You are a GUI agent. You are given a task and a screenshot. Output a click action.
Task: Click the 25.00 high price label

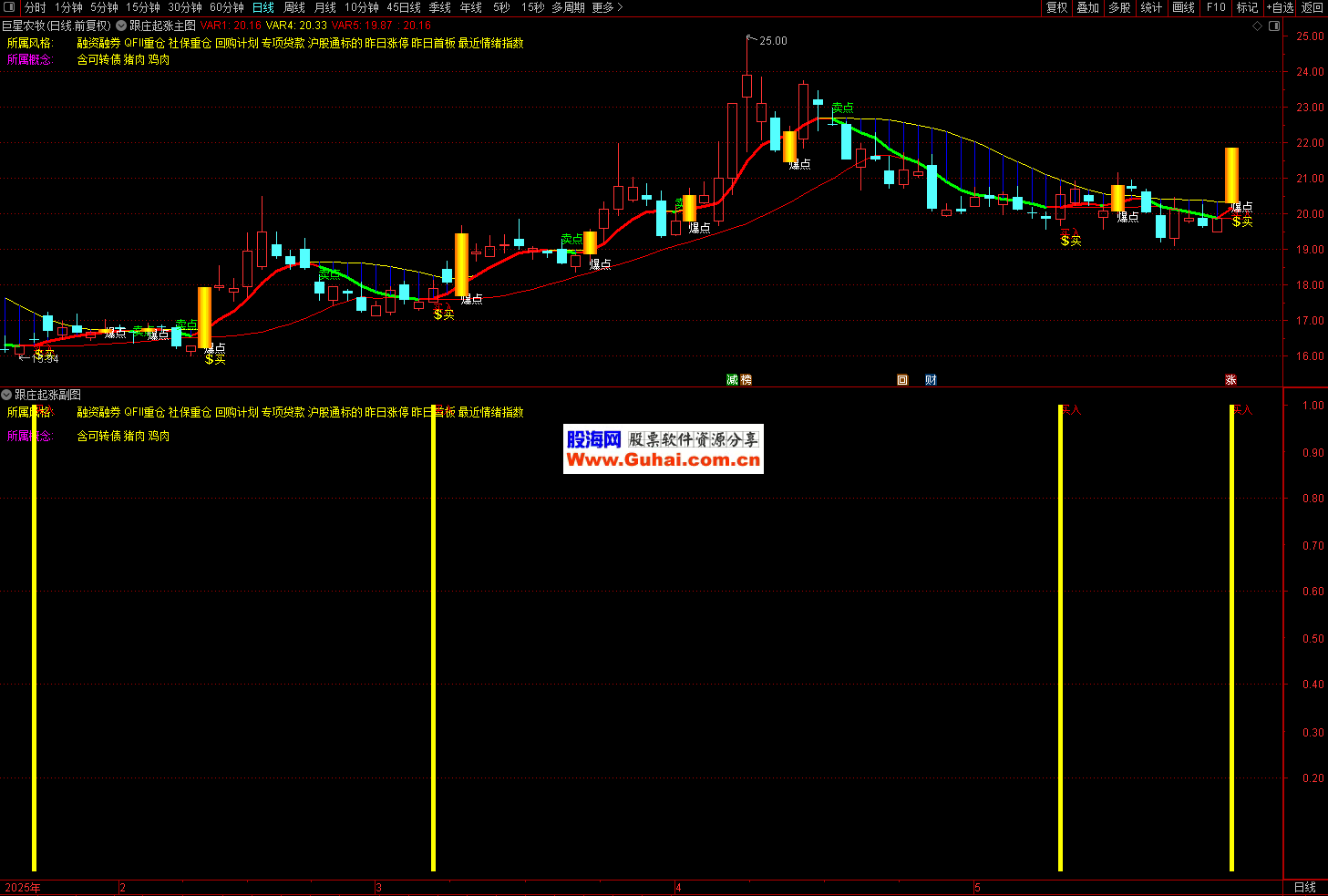tap(773, 41)
